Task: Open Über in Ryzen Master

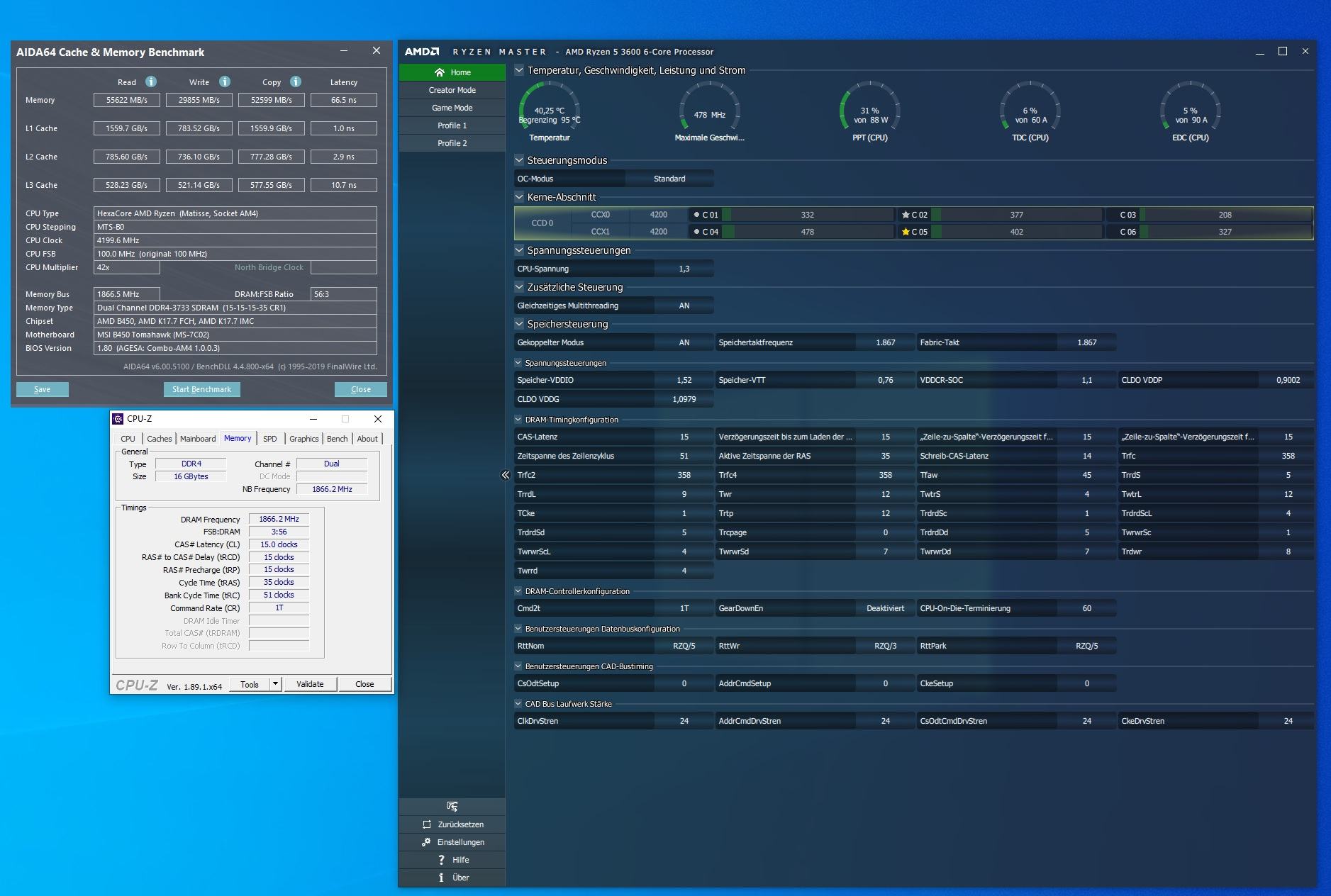Action: 452,878
